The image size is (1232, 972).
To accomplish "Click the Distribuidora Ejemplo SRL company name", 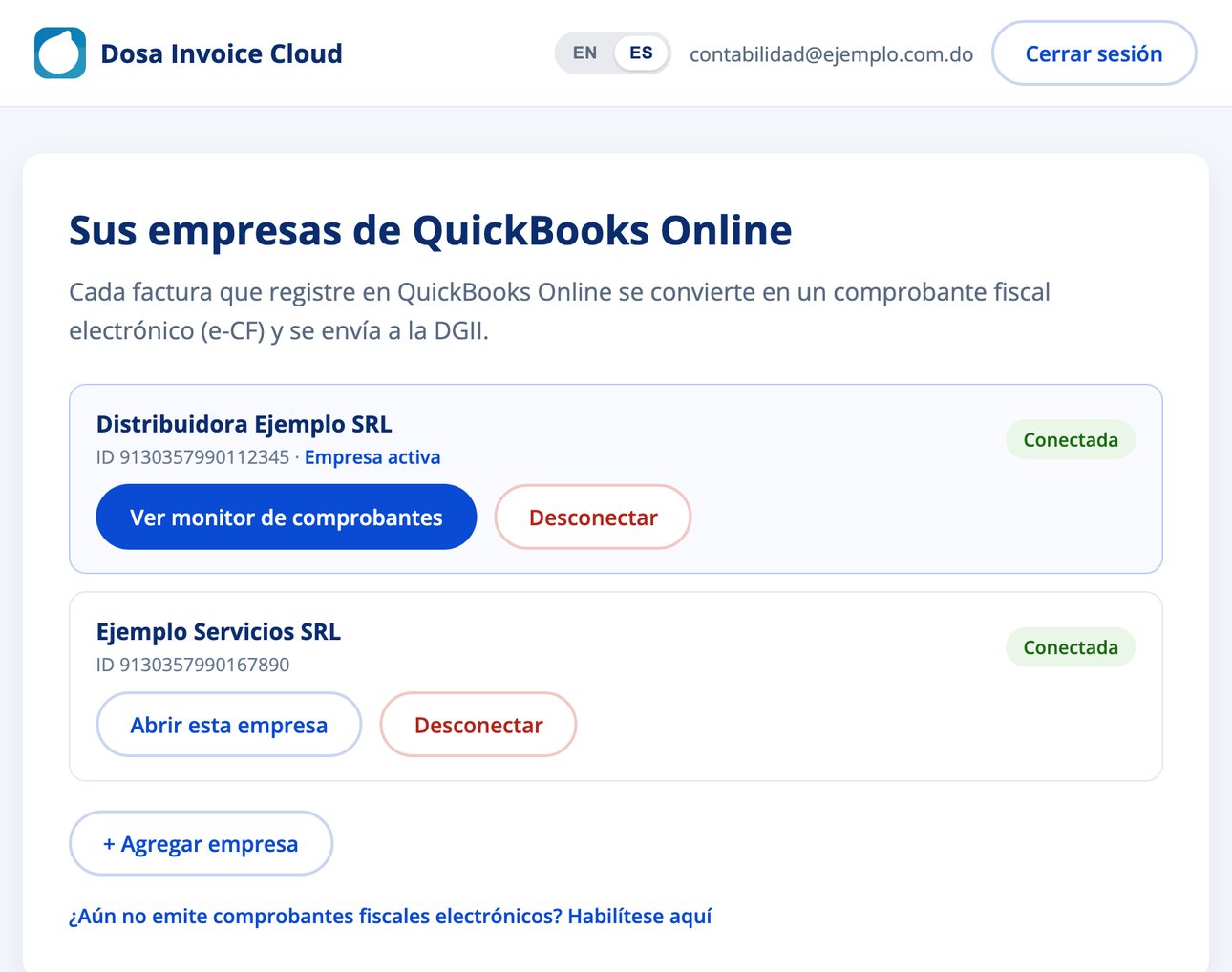I will tap(244, 425).
